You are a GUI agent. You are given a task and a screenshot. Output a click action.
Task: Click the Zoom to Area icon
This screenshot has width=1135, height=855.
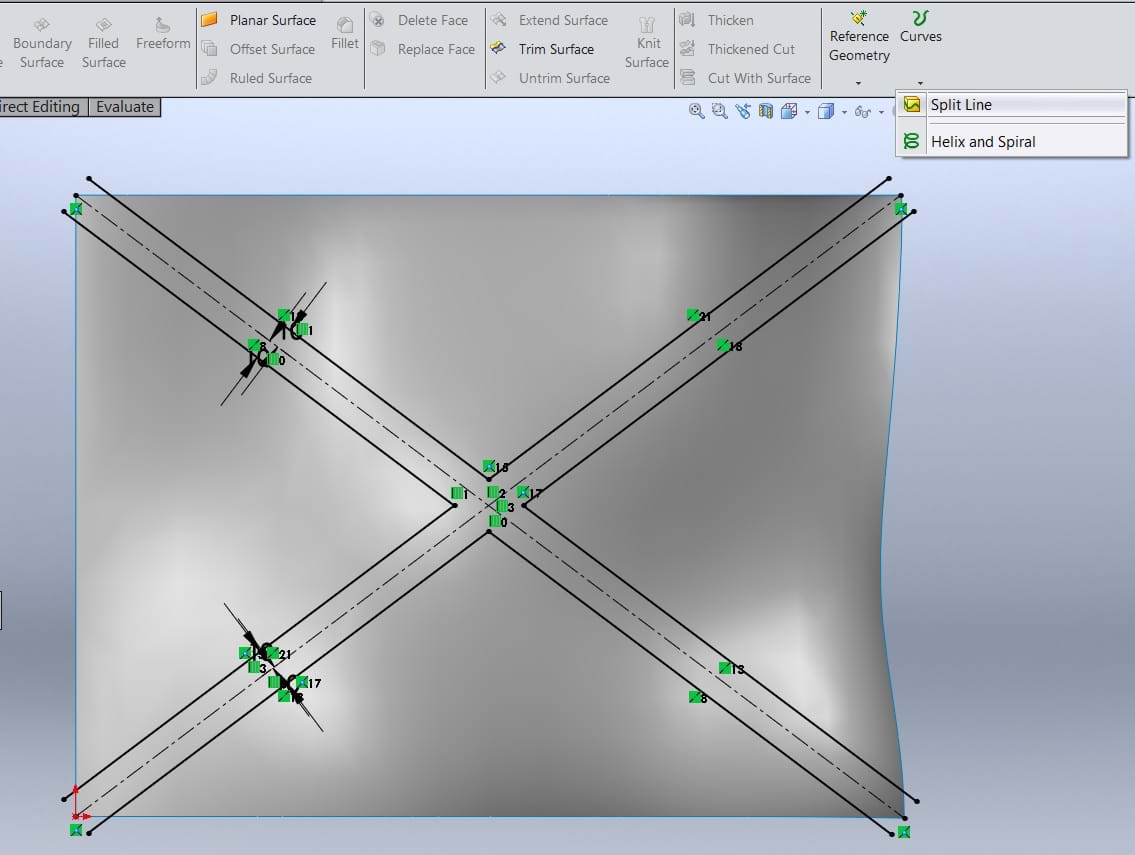pyautogui.click(x=719, y=111)
